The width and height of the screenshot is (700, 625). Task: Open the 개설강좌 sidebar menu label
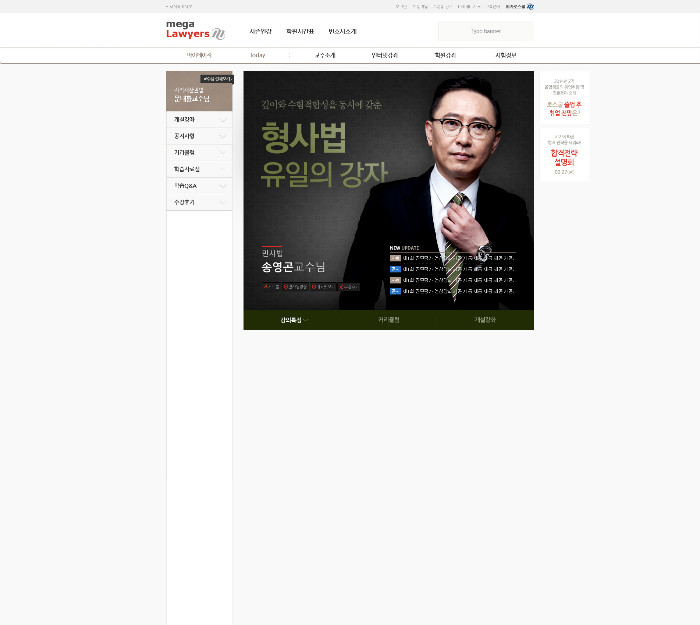point(184,120)
